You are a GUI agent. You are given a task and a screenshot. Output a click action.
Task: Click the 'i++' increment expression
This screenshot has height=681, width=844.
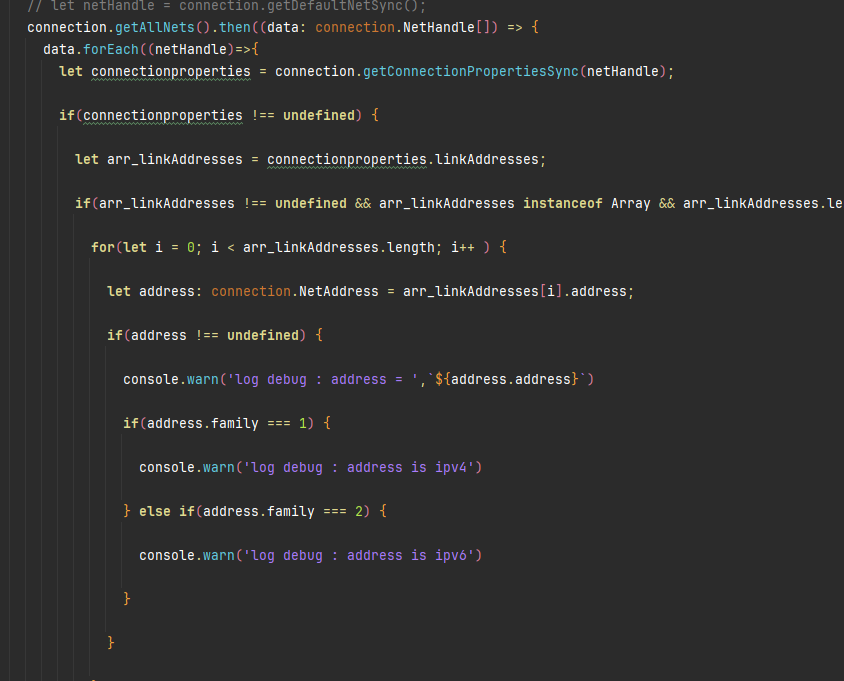tap(463, 248)
